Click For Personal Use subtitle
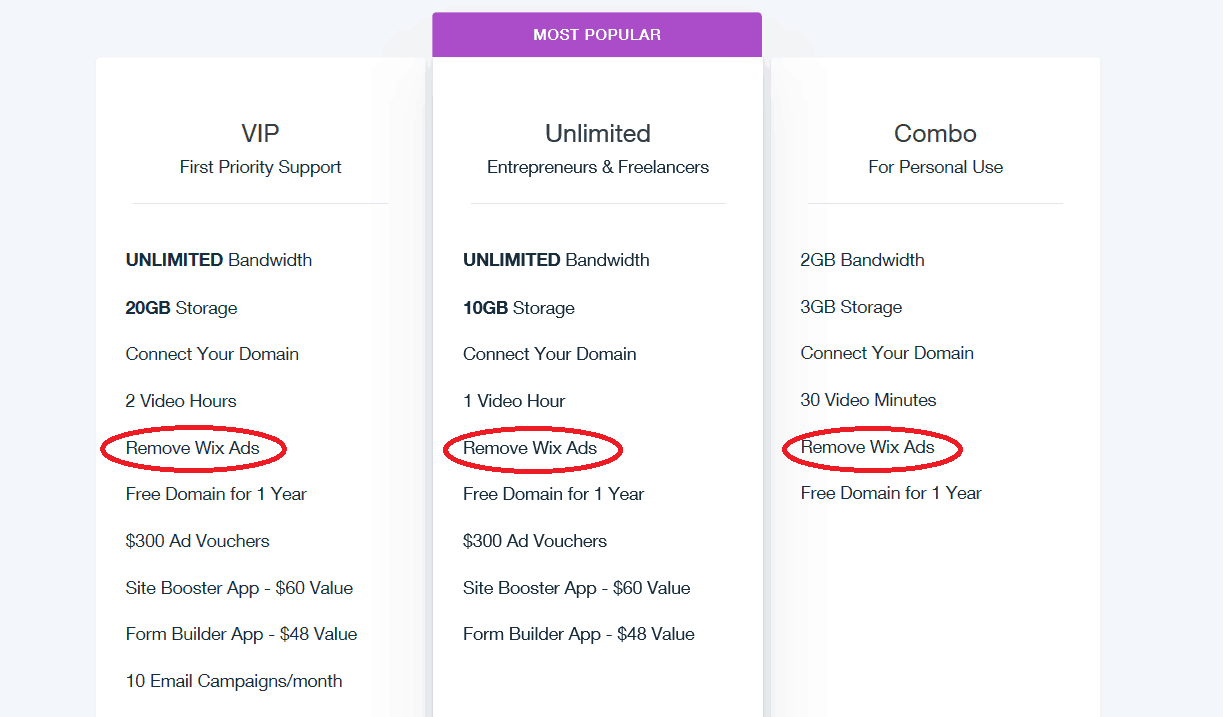This screenshot has width=1224, height=717. (x=935, y=167)
